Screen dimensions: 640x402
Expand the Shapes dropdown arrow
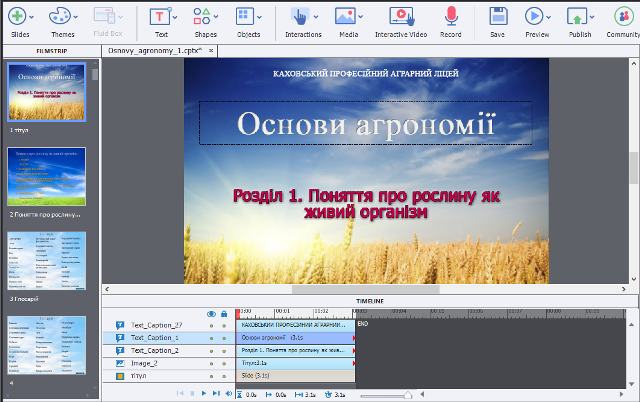216,17
